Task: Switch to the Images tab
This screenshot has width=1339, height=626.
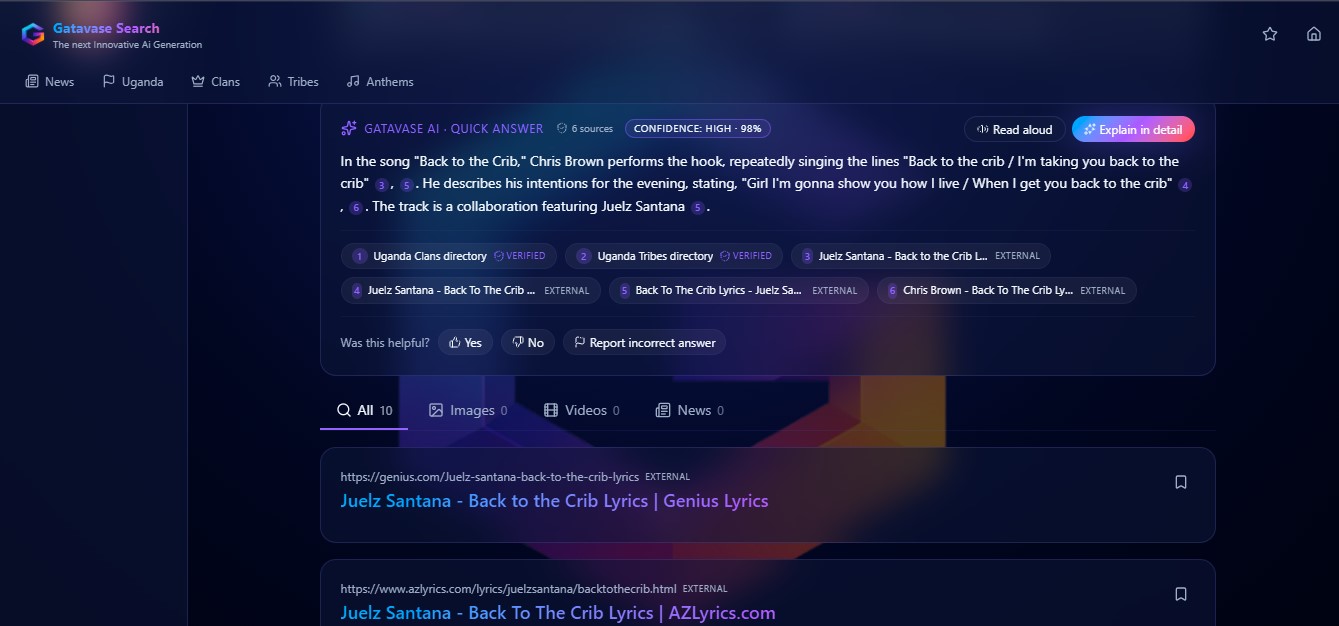Action: click(x=467, y=410)
